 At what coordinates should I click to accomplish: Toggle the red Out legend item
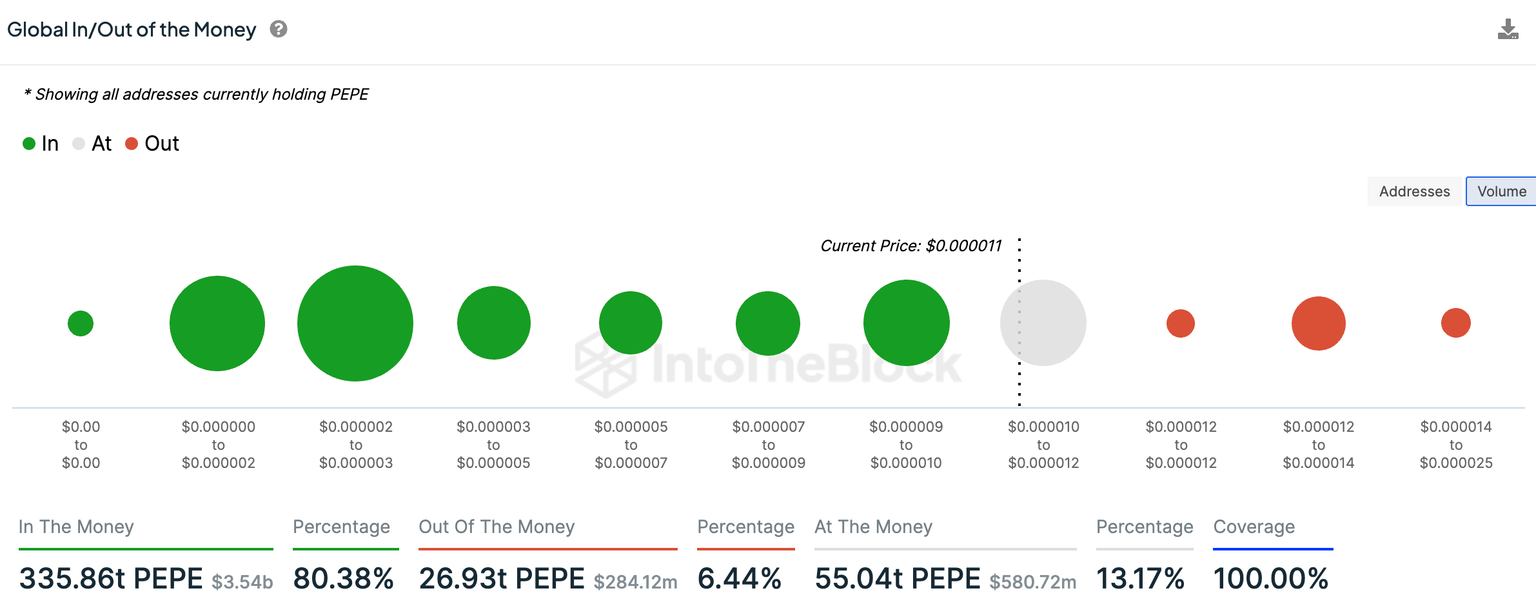point(152,144)
